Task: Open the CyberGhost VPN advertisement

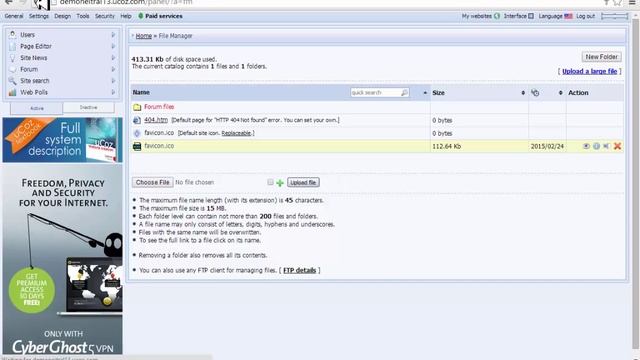Action: tap(62, 260)
